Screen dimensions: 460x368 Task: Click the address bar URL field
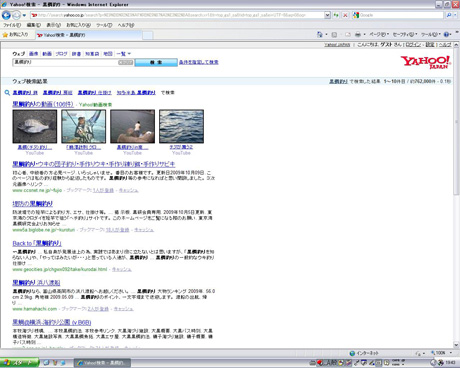(177, 15)
